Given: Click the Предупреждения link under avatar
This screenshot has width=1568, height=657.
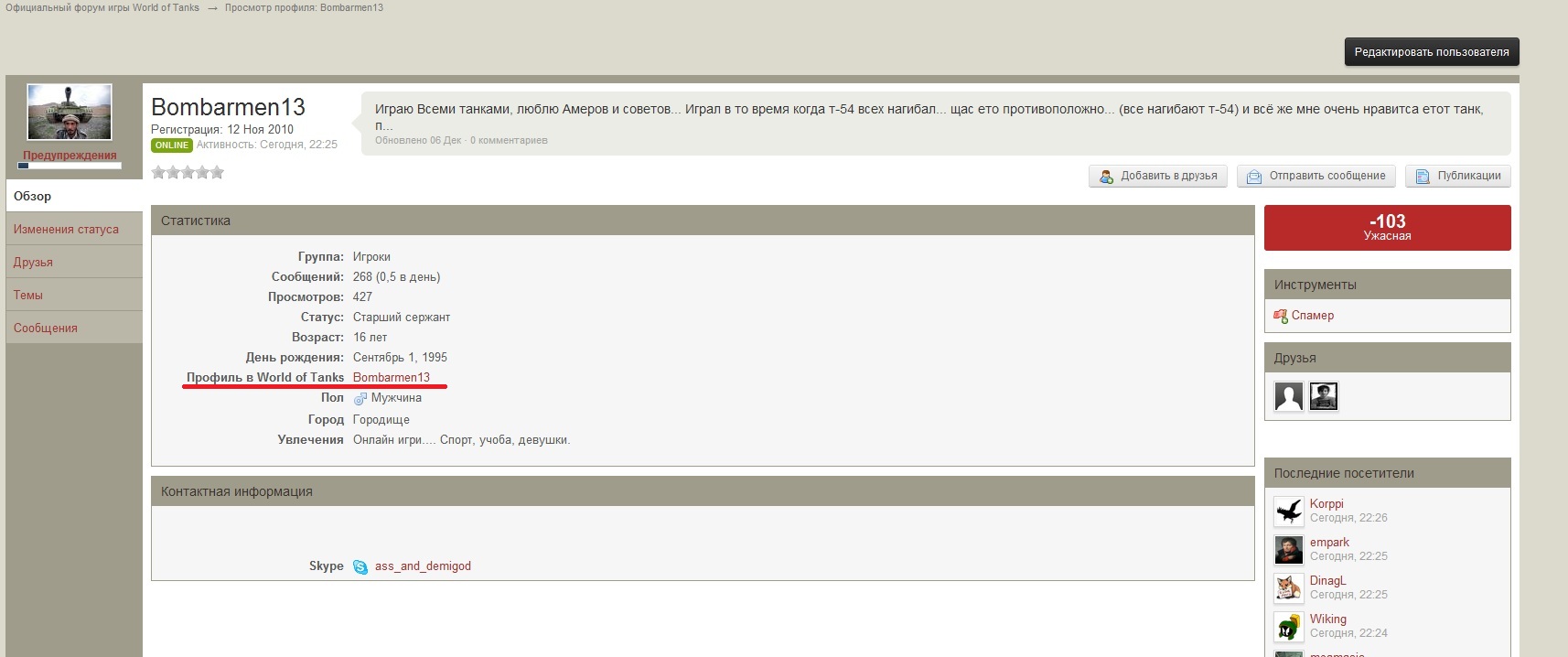Looking at the screenshot, I should (x=70, y=155).
